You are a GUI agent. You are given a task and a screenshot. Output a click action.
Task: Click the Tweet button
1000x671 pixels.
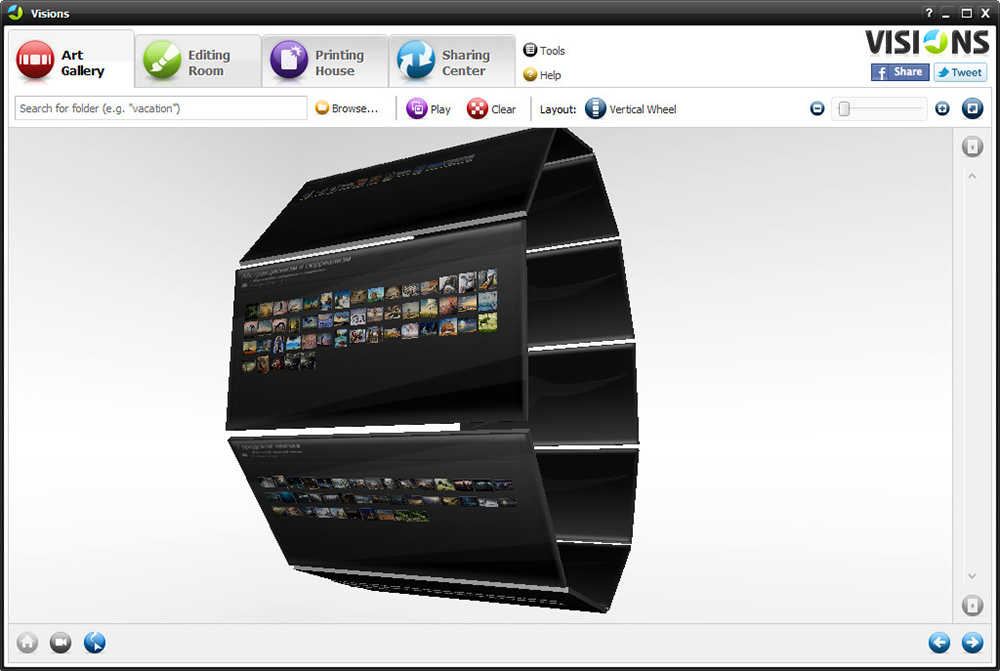click(x=960, y=72)
